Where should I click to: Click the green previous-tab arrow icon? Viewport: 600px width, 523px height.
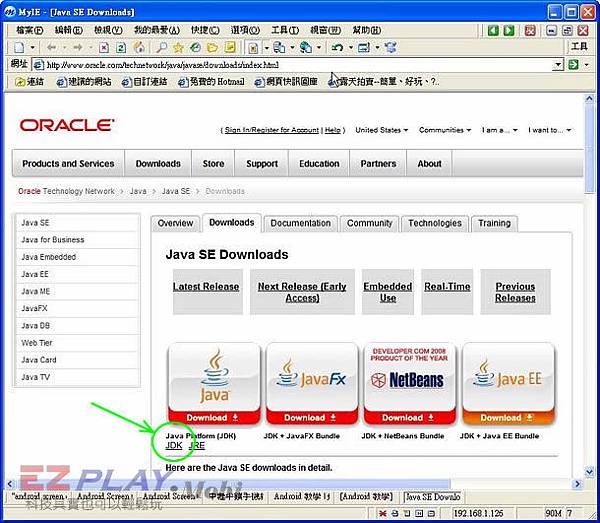tap(493, 30)
